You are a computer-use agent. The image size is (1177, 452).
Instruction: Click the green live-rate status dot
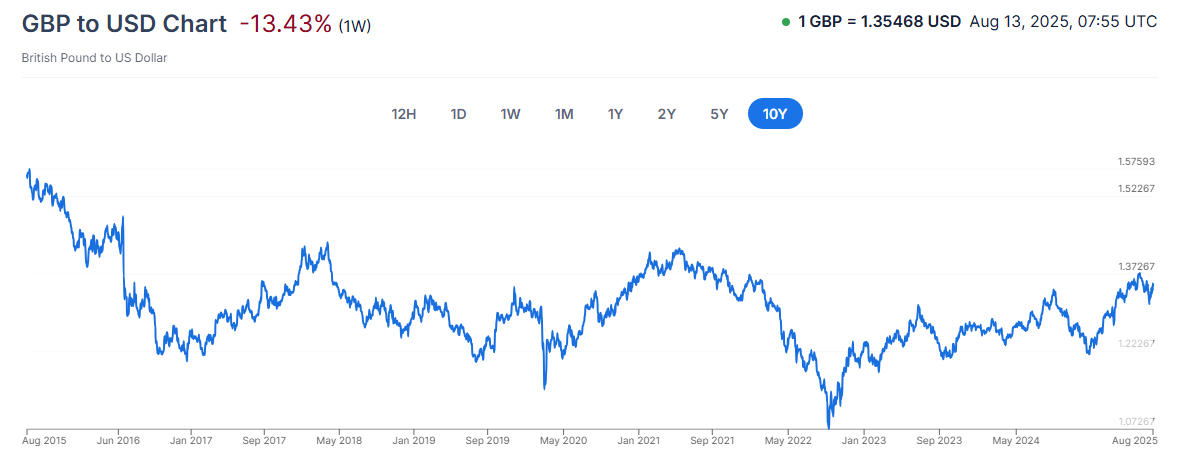(786, 22)
